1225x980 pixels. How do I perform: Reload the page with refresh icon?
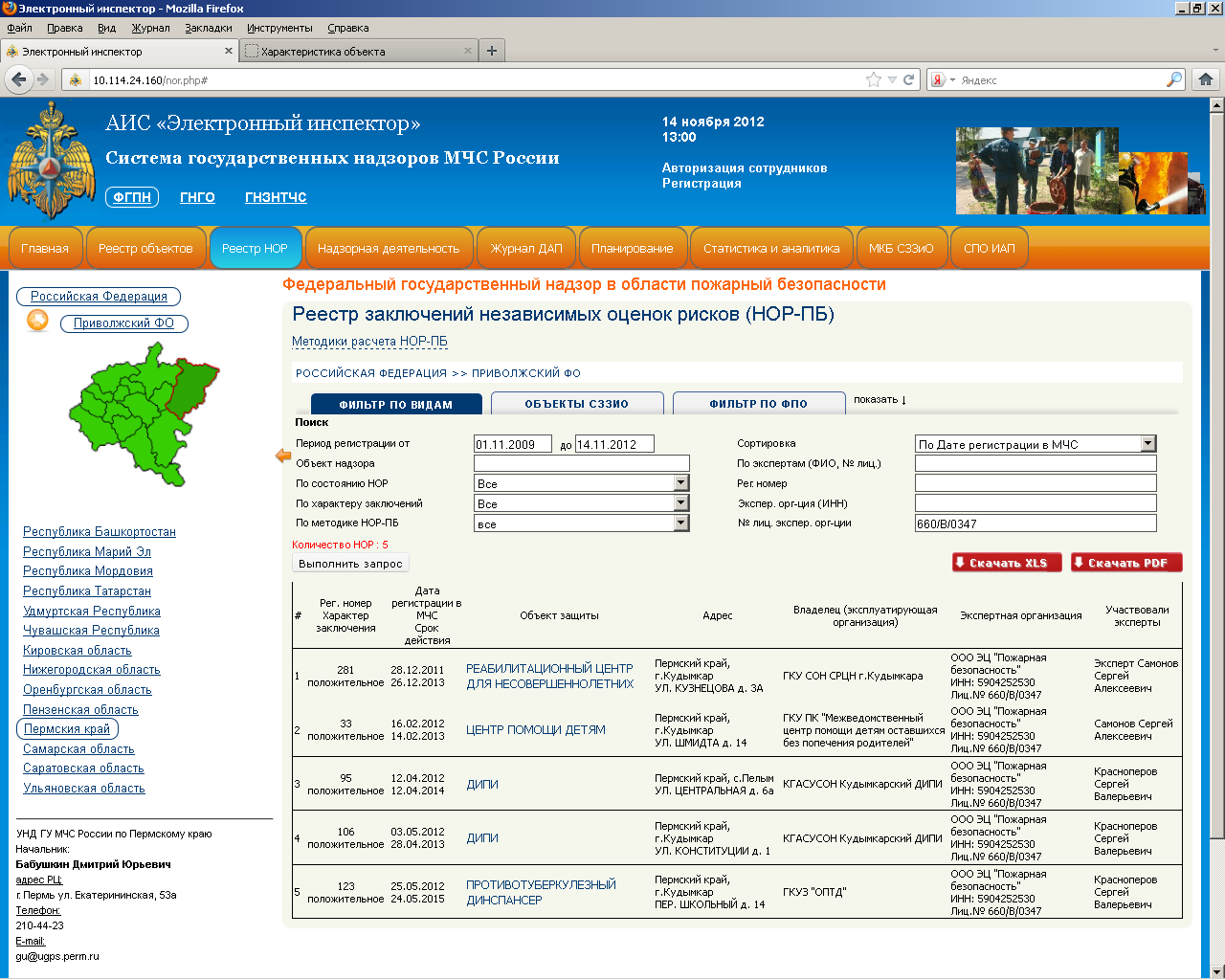coord(909,79)
